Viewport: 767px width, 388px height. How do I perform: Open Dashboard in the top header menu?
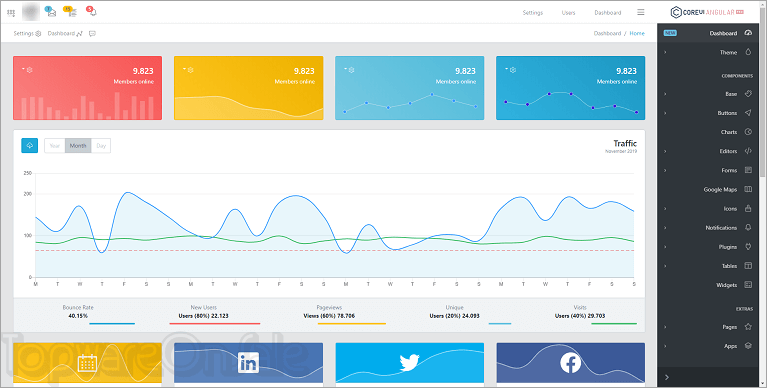click(x=608, y=13)
